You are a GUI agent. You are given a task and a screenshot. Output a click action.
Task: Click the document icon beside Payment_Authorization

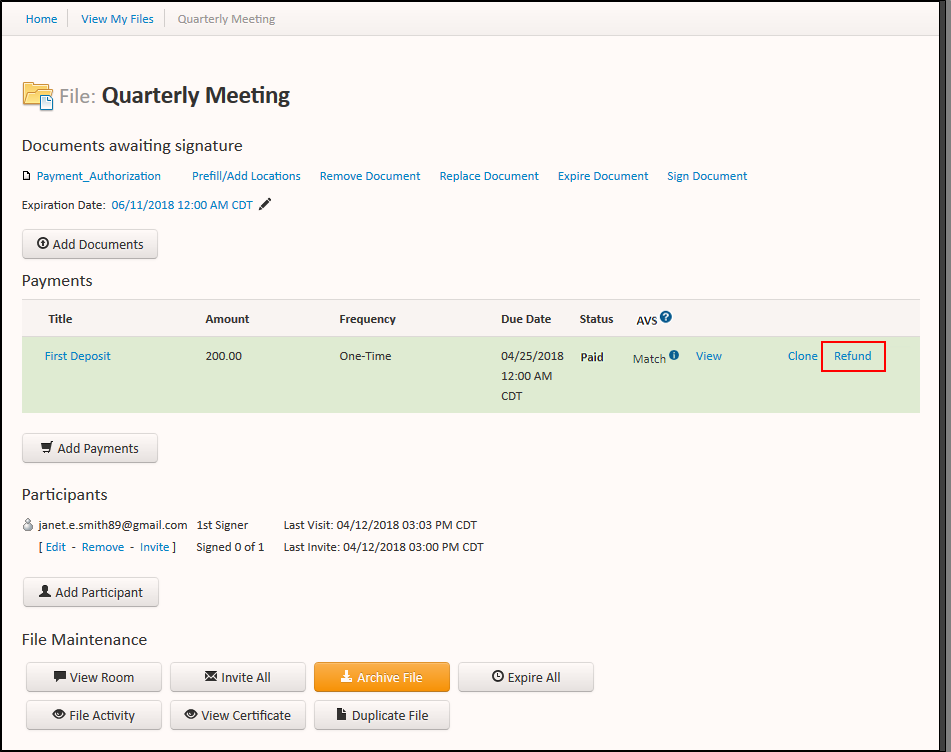pos(26,175)
